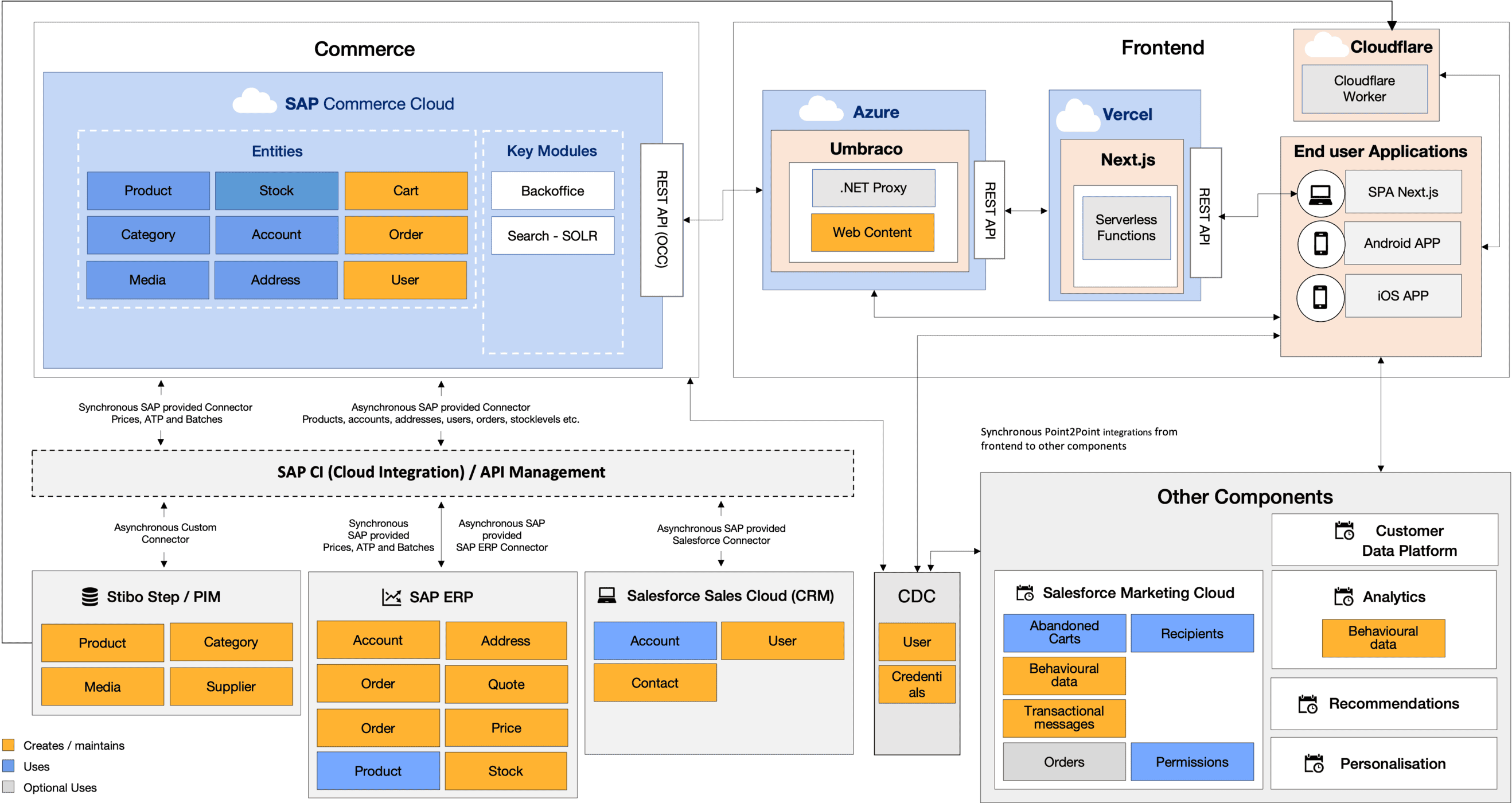
Task: Select the Serverless Functions box
Action: pos(1126,228)
